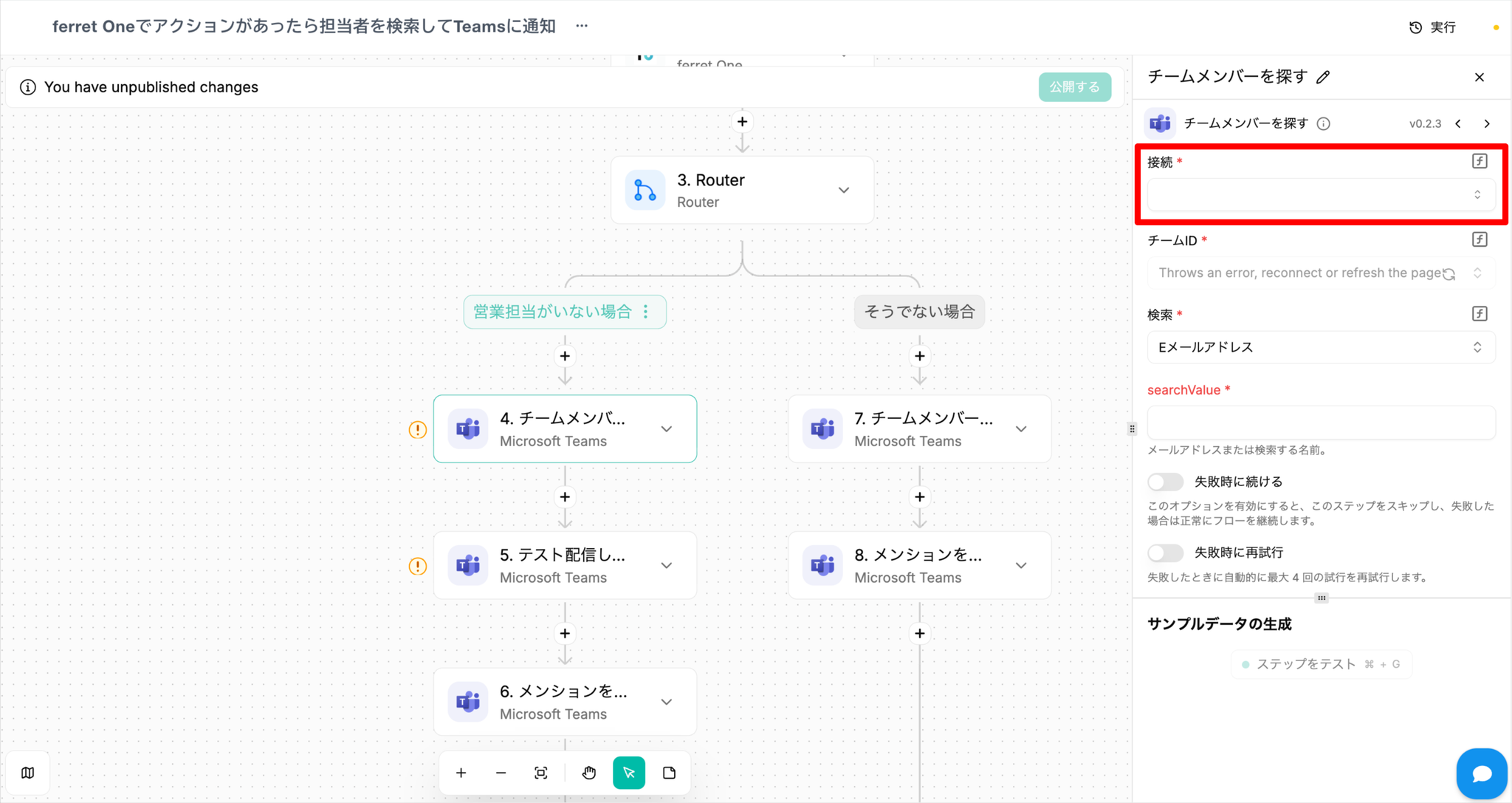Click the searchValue input field
Image resolution: width=1512 pixels, height=803 pixels.
pyautogui.click(x=1321, y=423)
